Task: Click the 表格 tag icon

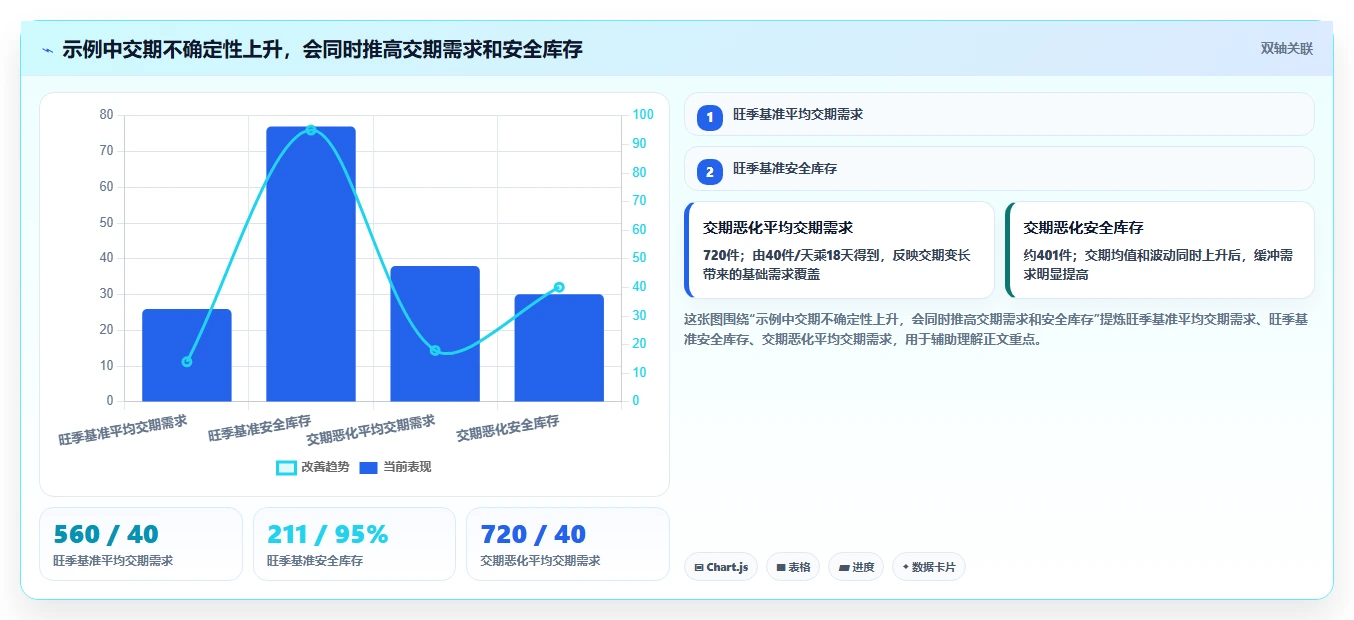Action: point(781,568)
